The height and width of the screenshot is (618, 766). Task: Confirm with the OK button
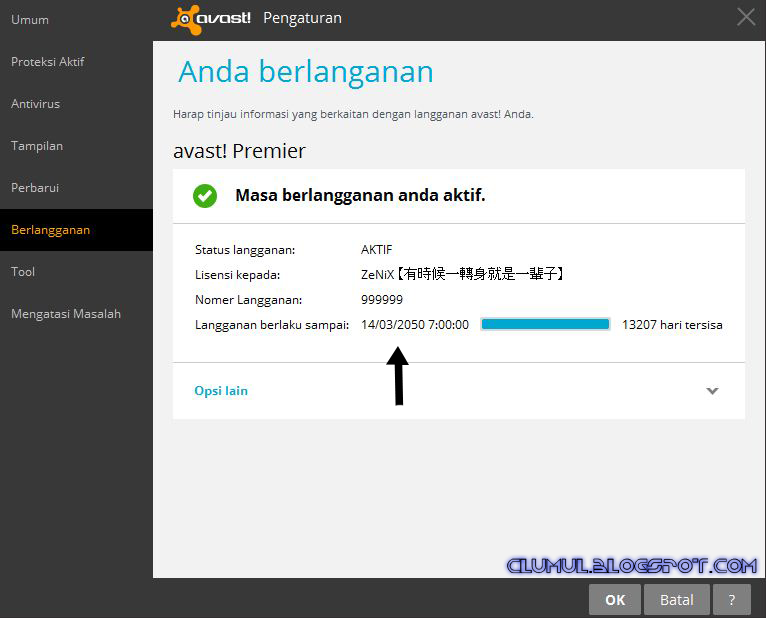point(615,599)
